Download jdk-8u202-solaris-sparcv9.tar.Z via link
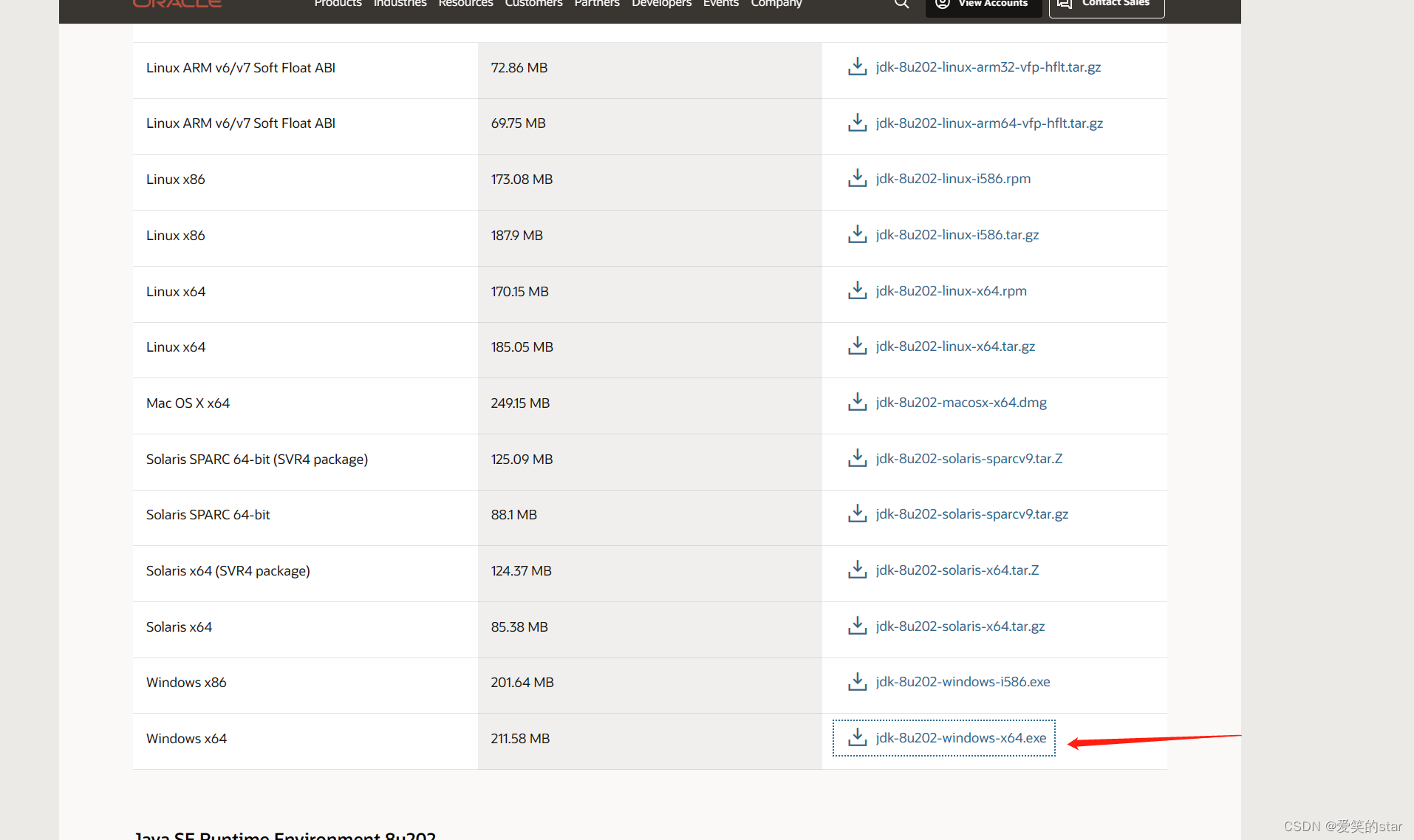1414x840 pixels. click(969, 458)
